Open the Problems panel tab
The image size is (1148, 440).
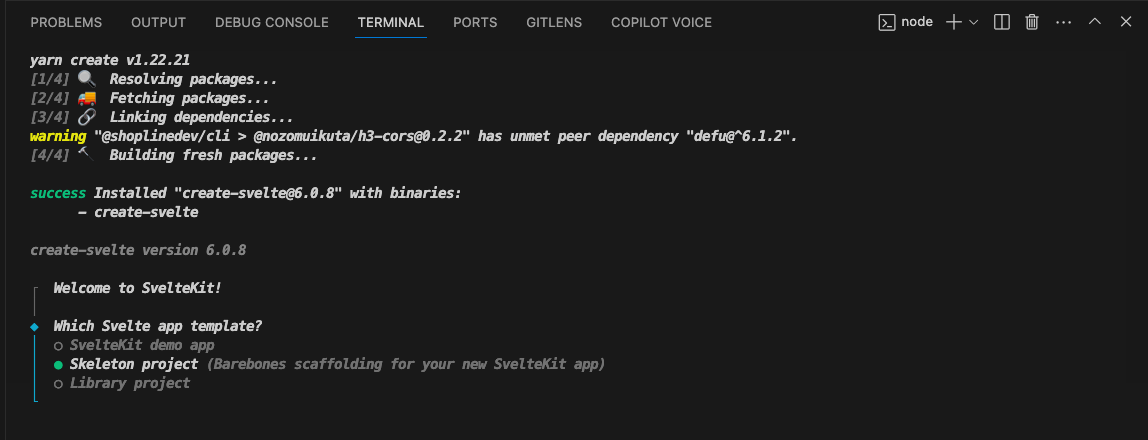pyautogui.click(x=66, y=23)
